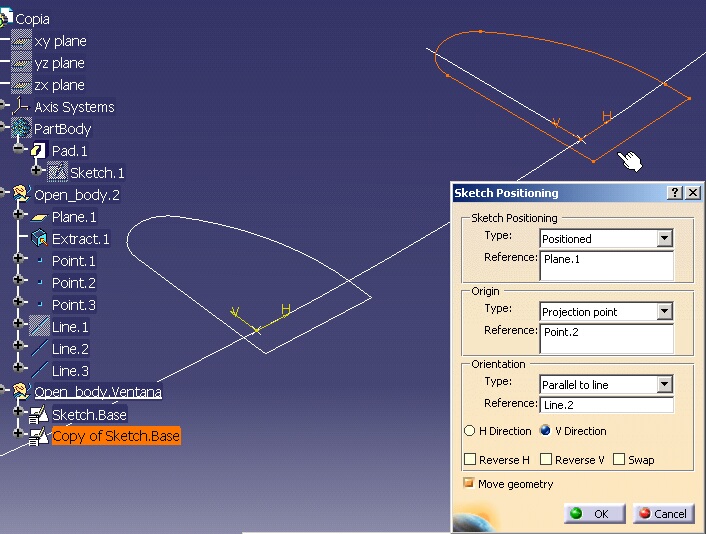
Task: Open the dialog help question-mark button
Action: point(675,193)
